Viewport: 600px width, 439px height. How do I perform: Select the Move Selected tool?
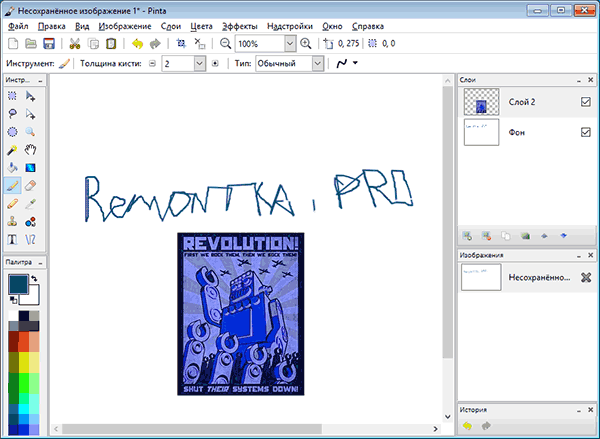[30, 96]
